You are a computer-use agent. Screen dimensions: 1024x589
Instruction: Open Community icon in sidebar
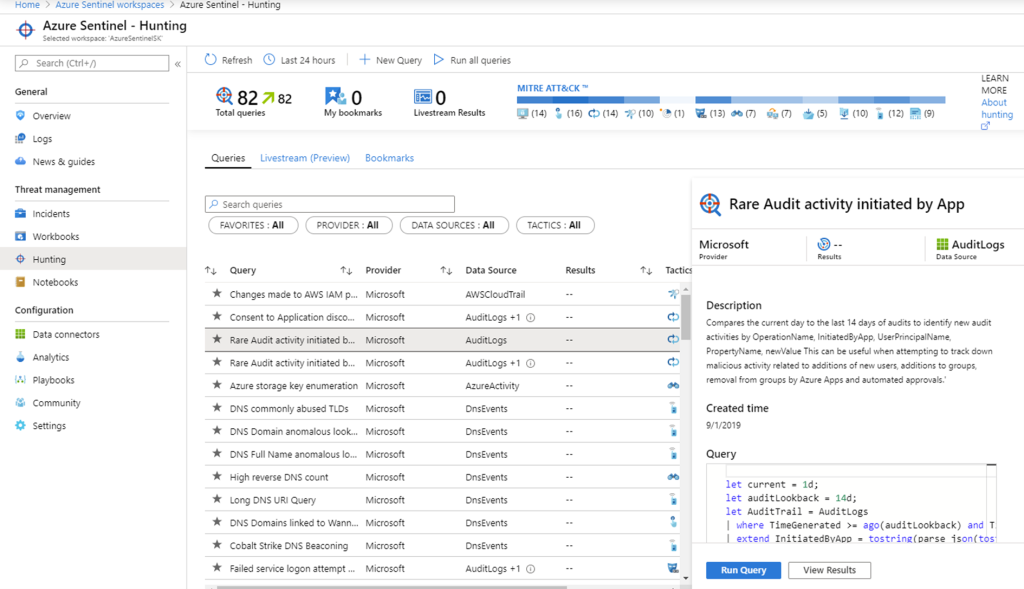tap(20, 403)
